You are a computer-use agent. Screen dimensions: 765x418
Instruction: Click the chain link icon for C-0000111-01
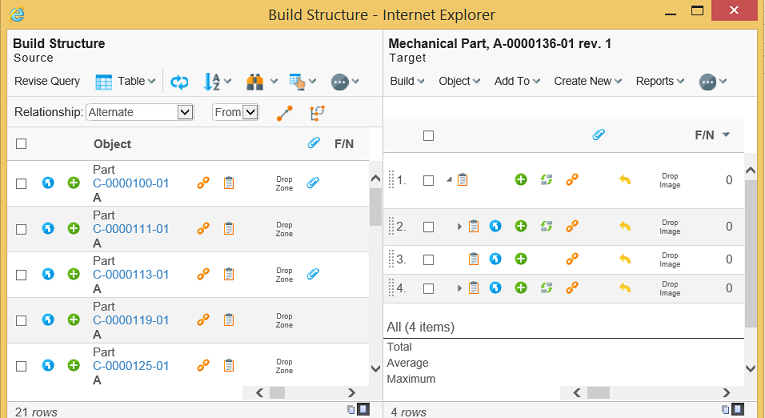[203, 229]
